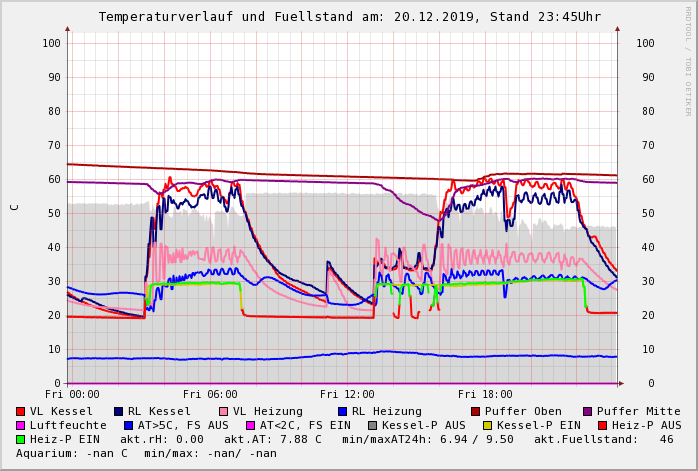The height and width of the screenshot is (471, 698).
Task: Click the red VL Kessel legend swatch
Action: tap(21, 411)
